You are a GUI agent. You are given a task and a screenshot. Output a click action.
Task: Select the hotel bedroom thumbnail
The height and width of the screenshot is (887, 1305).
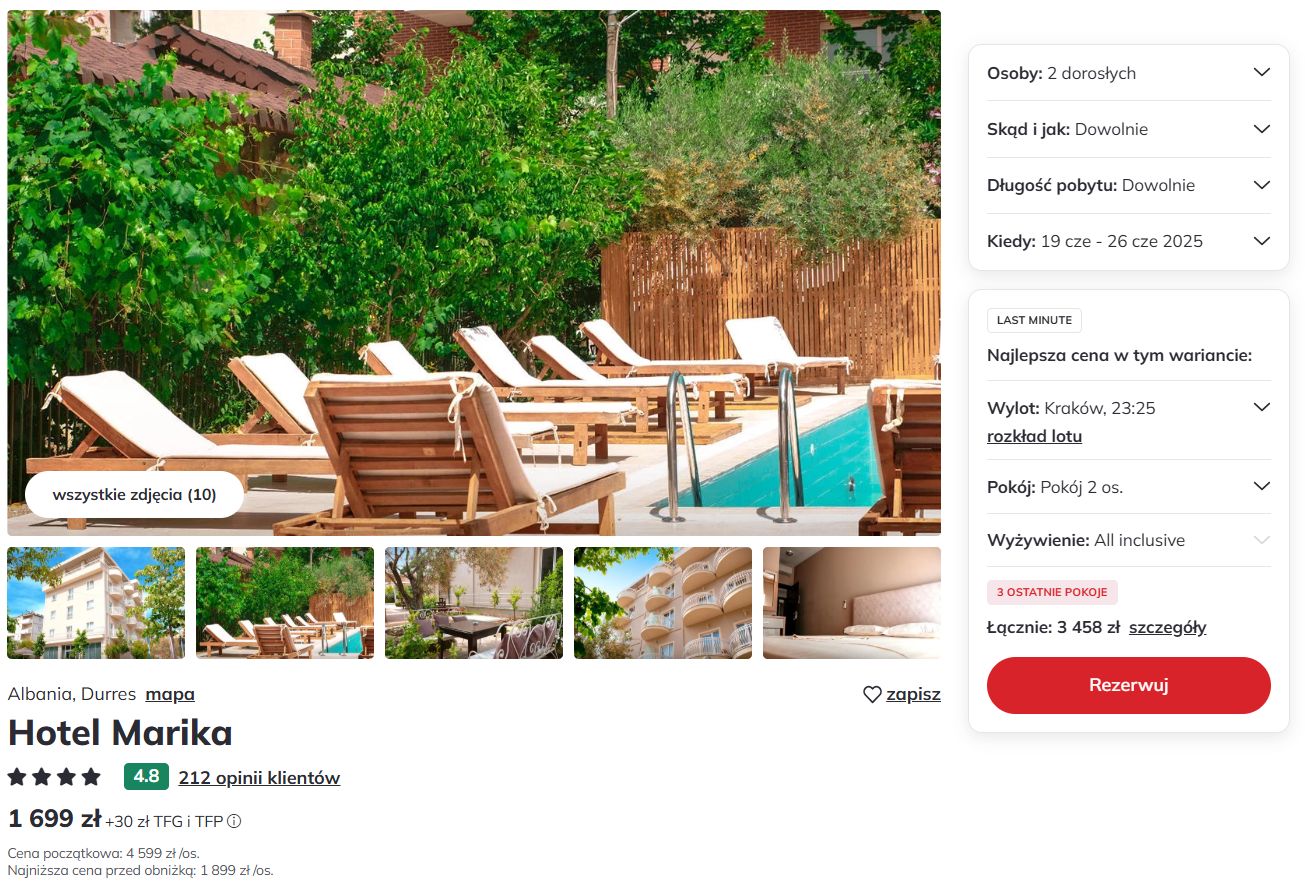coord(852,603)
